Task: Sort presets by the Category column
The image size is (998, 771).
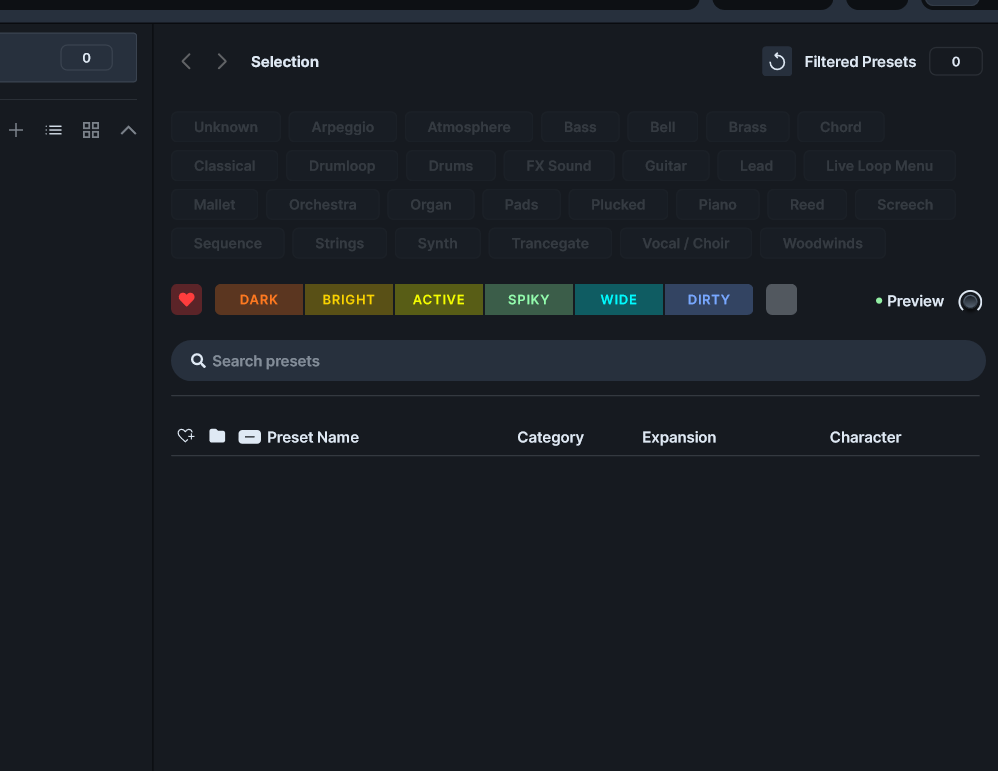Action: pos(550,437)
